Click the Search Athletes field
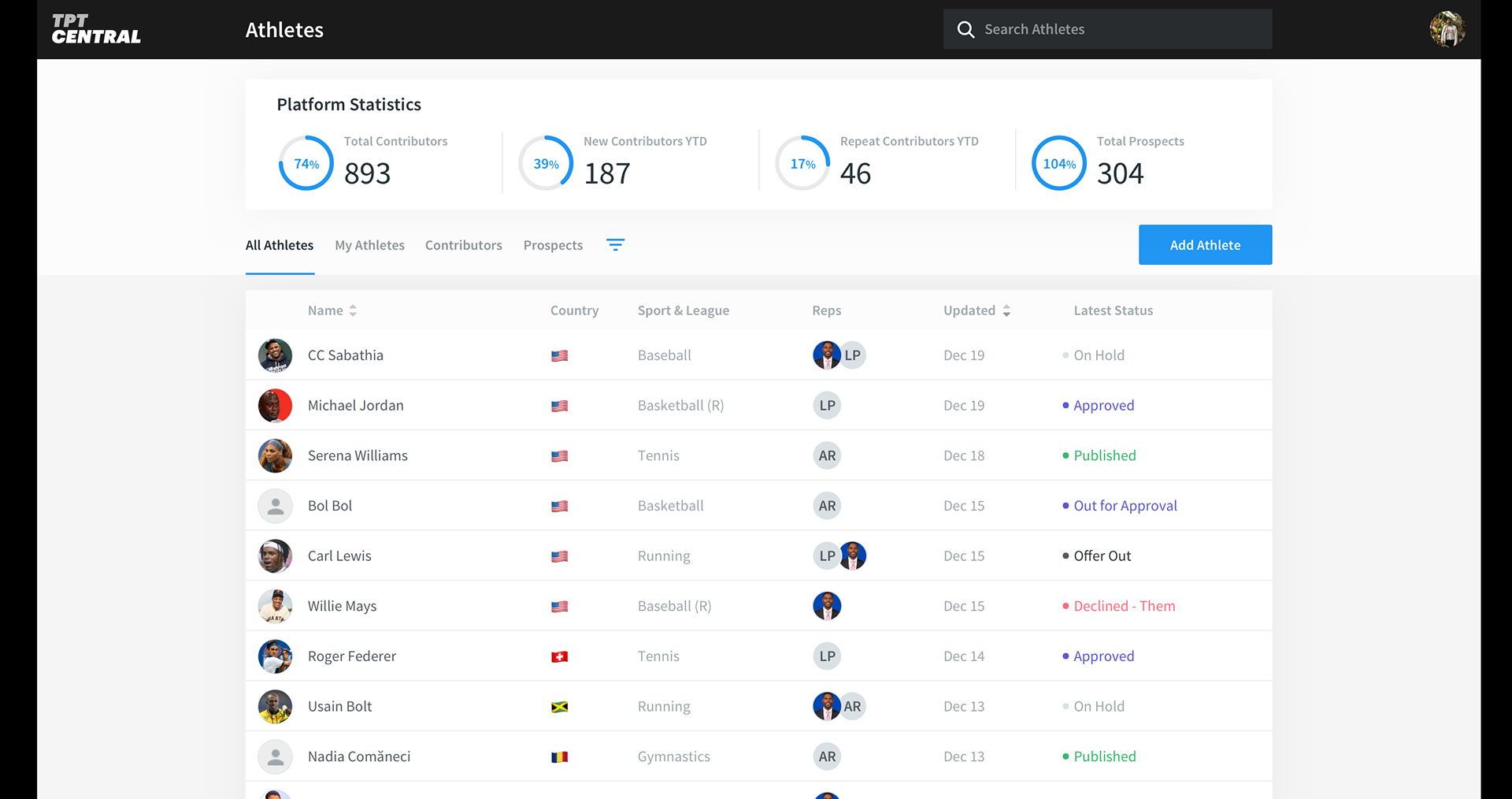 click(x=1107, y=29)
